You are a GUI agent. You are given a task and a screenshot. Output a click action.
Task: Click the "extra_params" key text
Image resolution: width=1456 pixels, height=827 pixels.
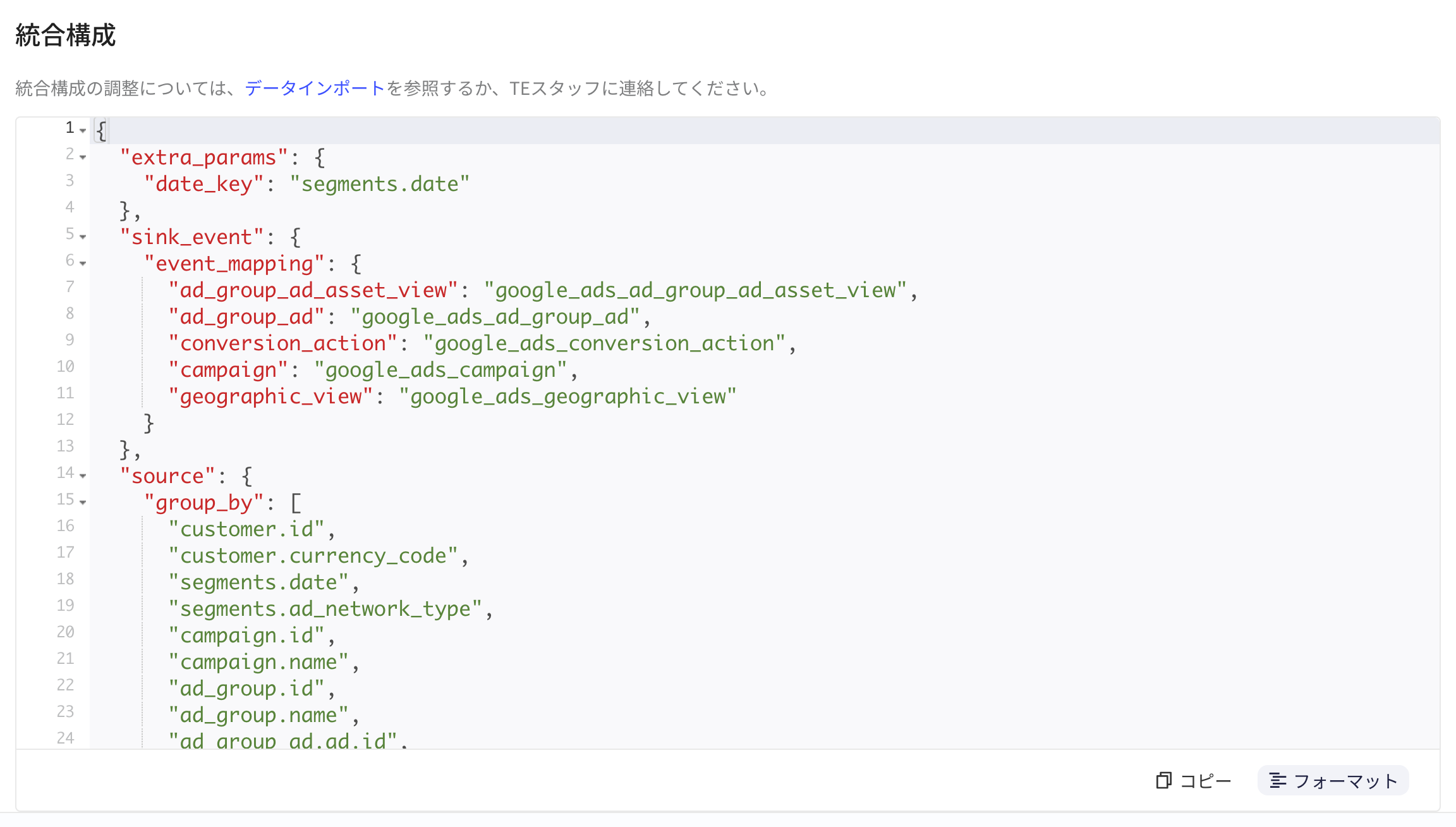(x=204, y=157)
